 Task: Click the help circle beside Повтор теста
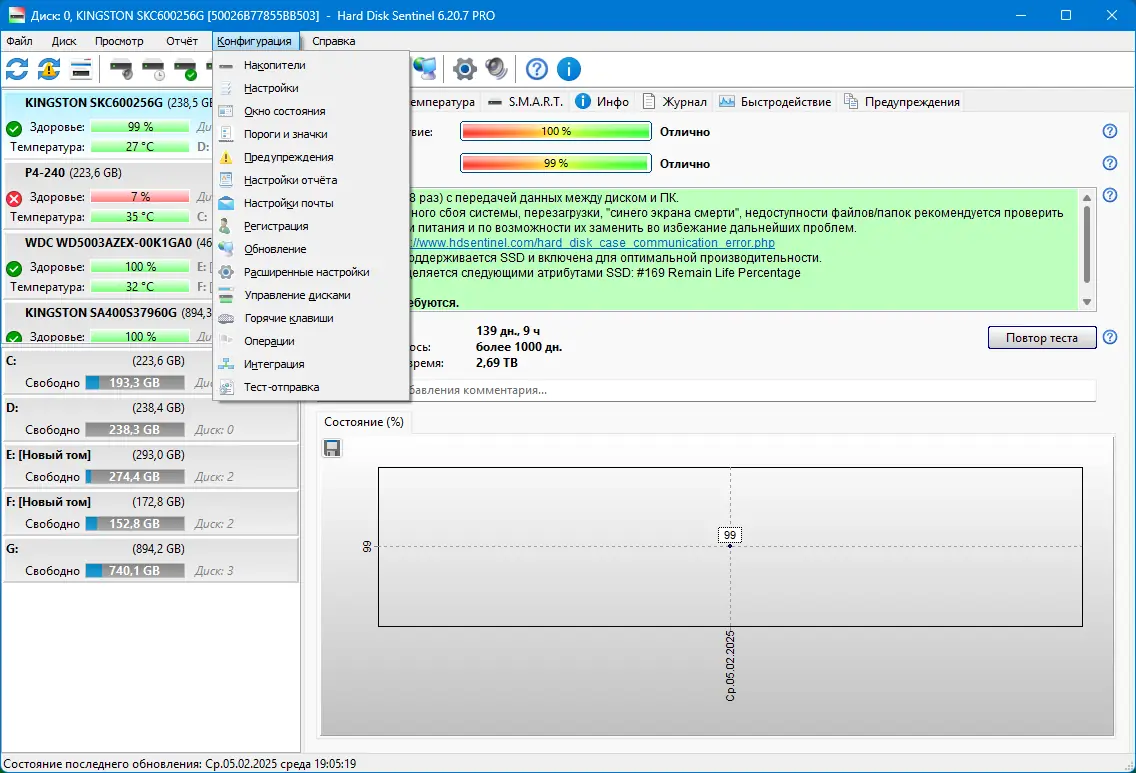1109,337
